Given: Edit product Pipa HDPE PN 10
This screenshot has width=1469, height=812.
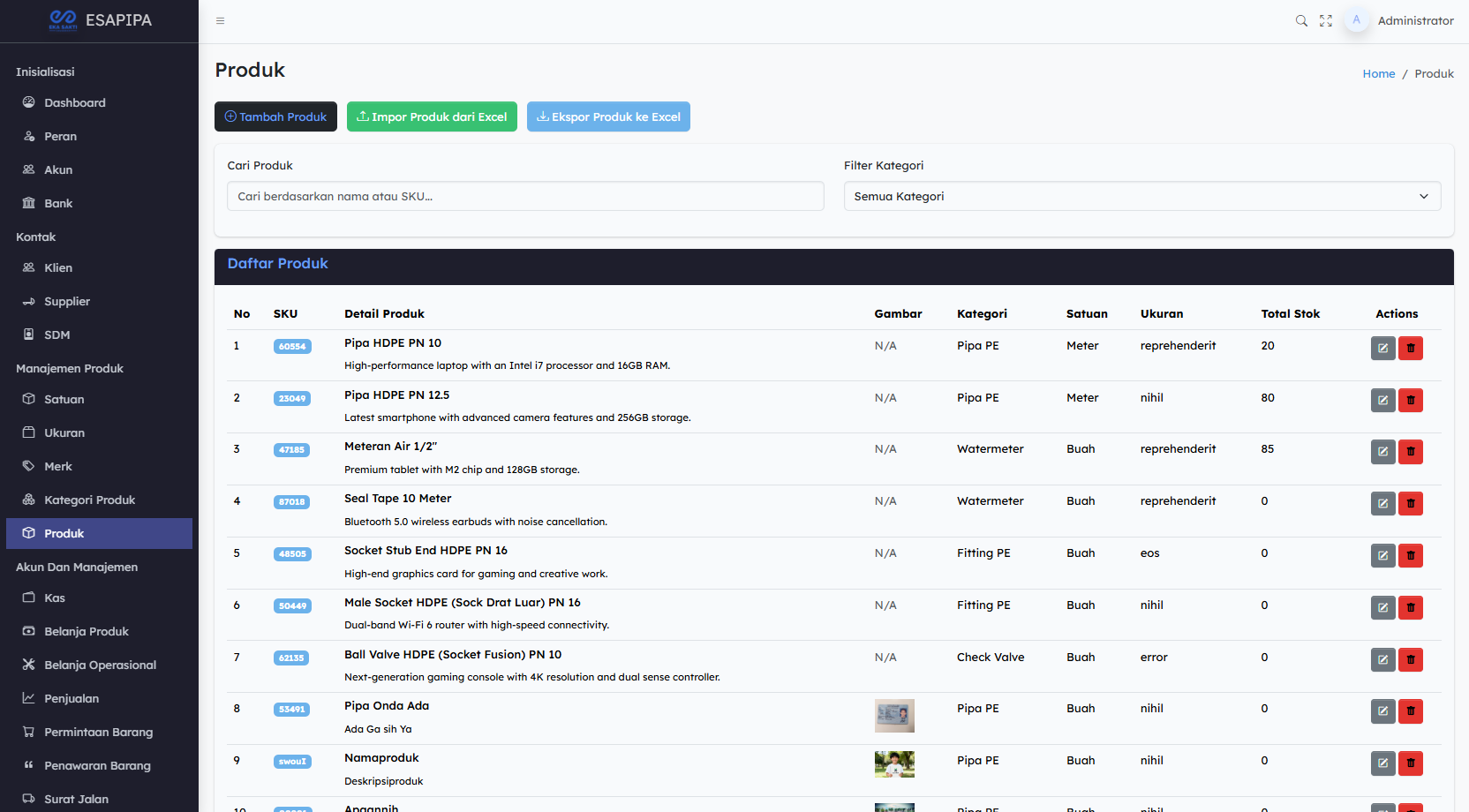Looking at the screenshot, I should click(x=1383, y=348).
